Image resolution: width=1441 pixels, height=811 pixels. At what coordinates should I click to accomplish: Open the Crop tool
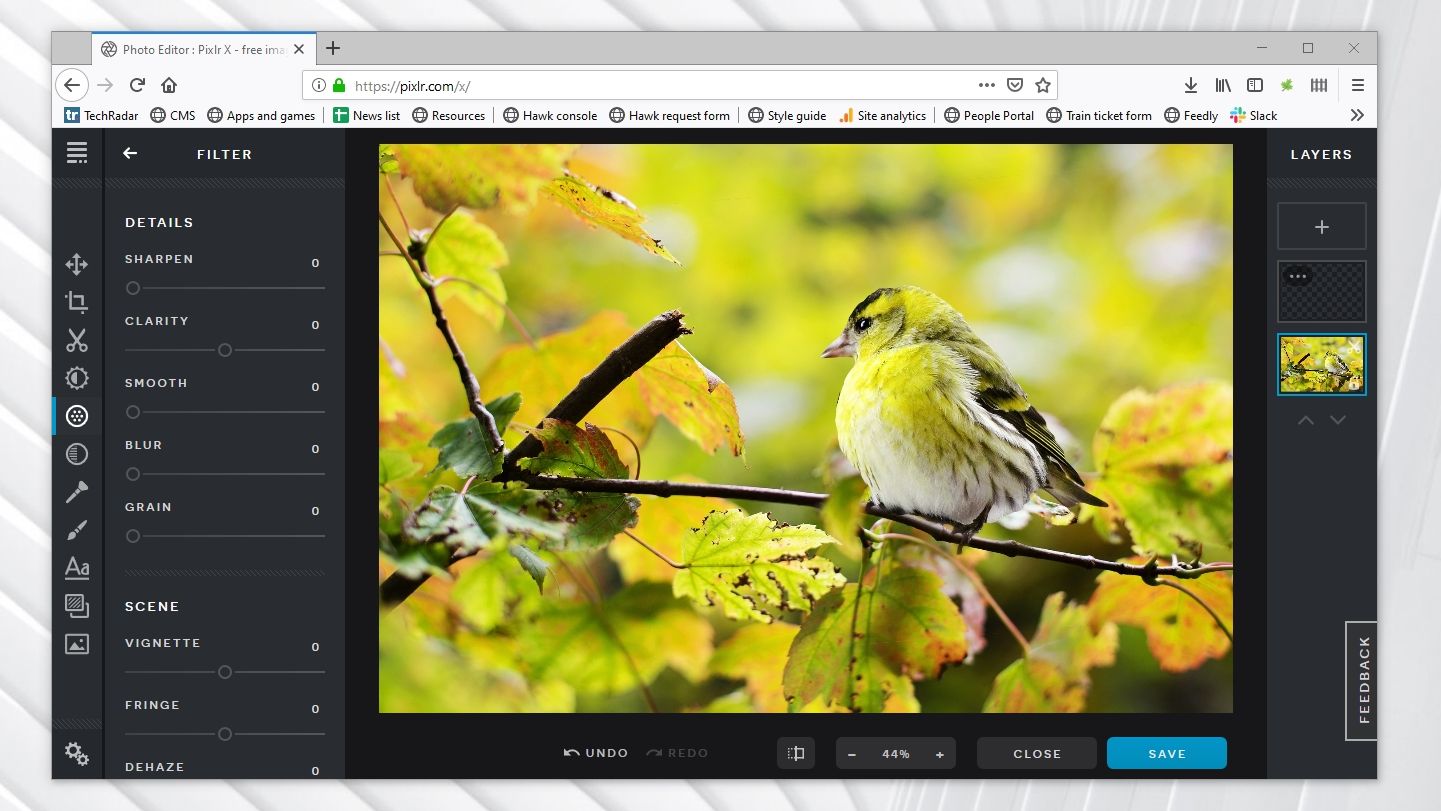77,301
